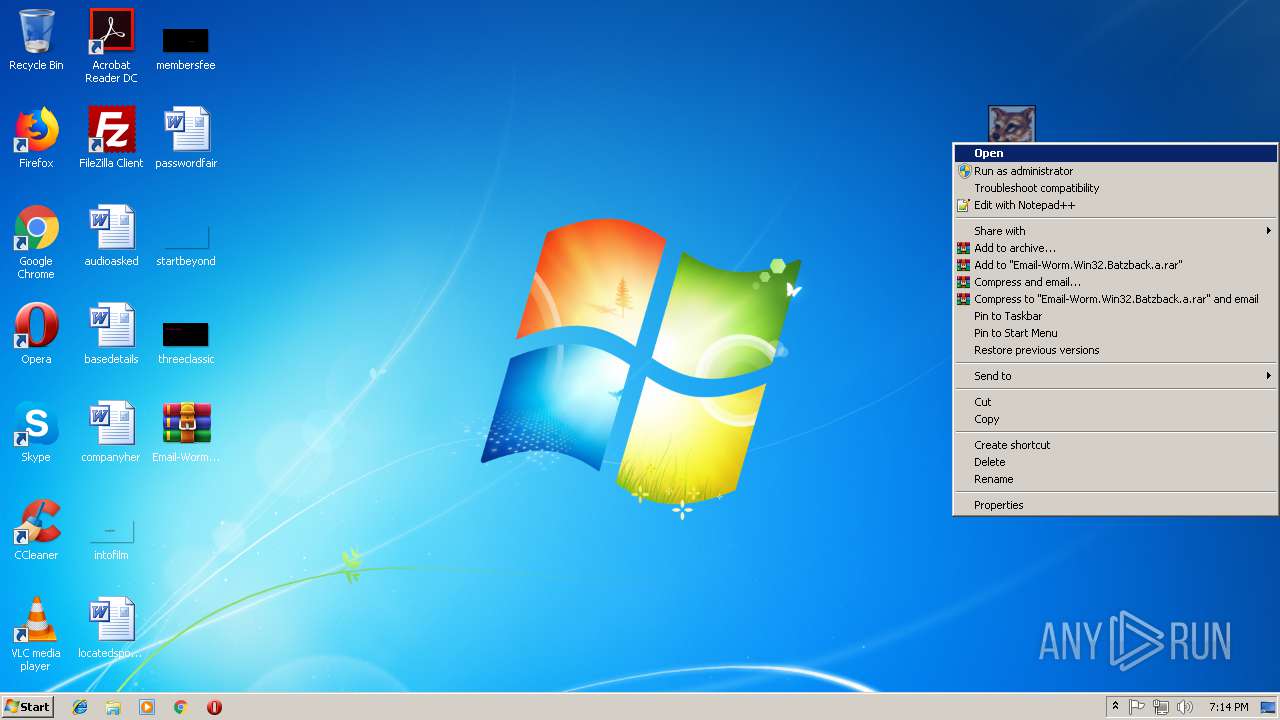Open Properties from the context menu
The image size is (1280, 720).
[x=1115, y=505]
